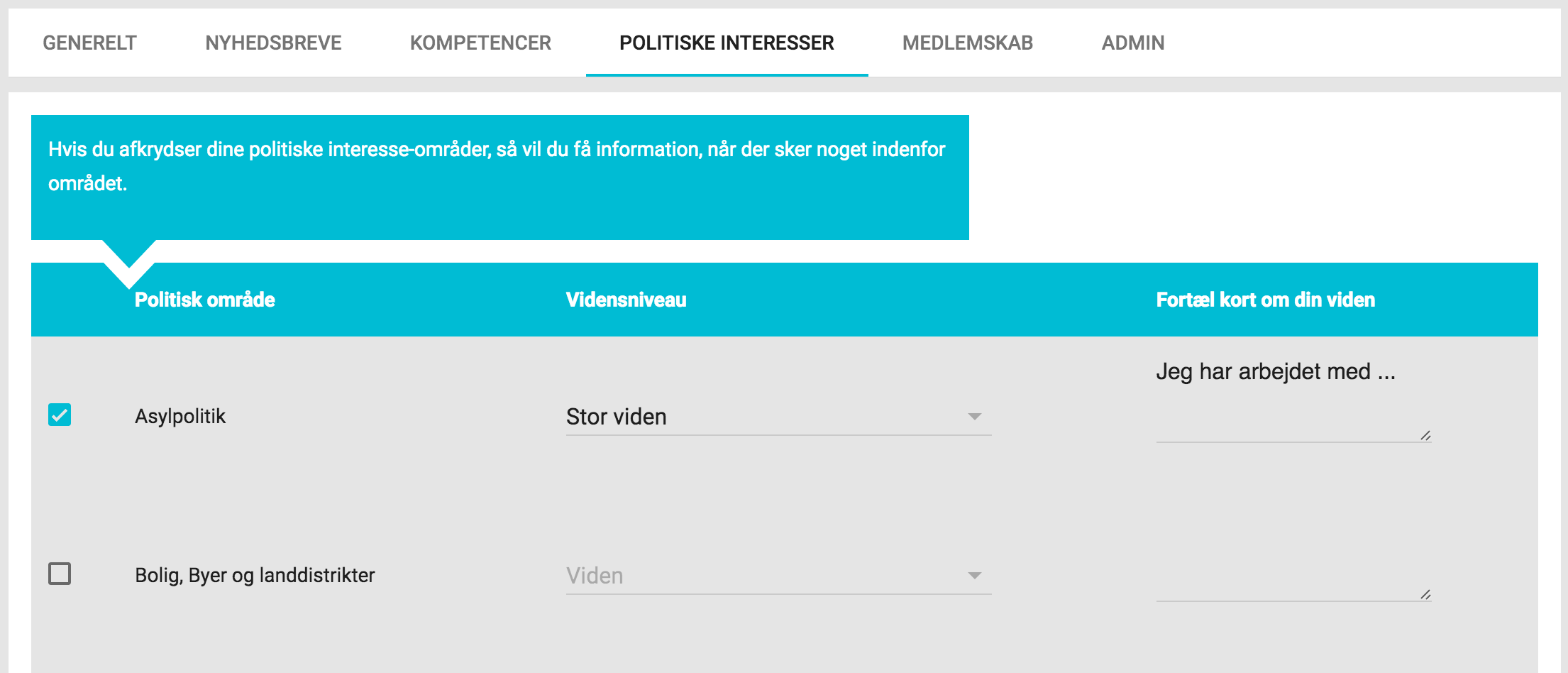This screenshot has width=1568, height=673.
Task: Click the Politisk område column header
Action: click(205, 300)
